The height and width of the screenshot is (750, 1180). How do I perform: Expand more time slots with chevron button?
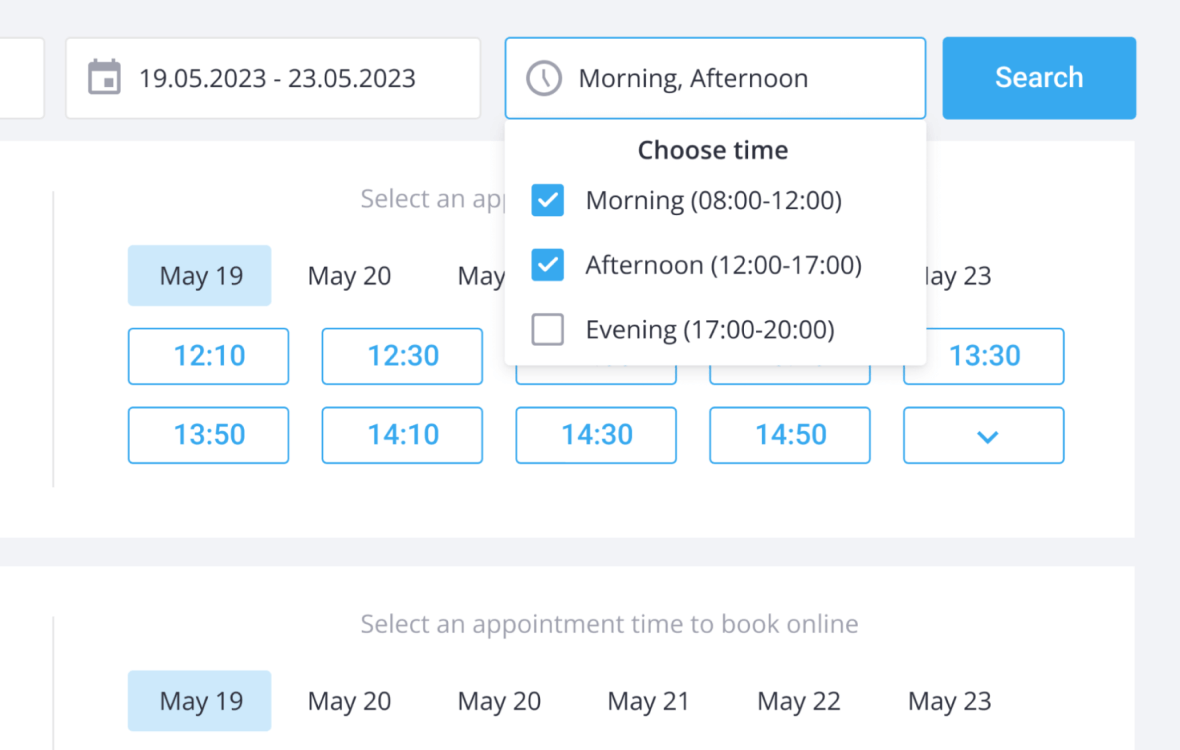(x=984, y=436)
